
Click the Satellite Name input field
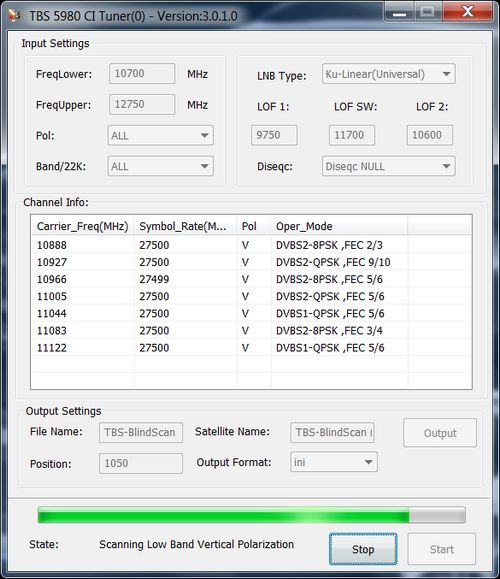[332, 432]
